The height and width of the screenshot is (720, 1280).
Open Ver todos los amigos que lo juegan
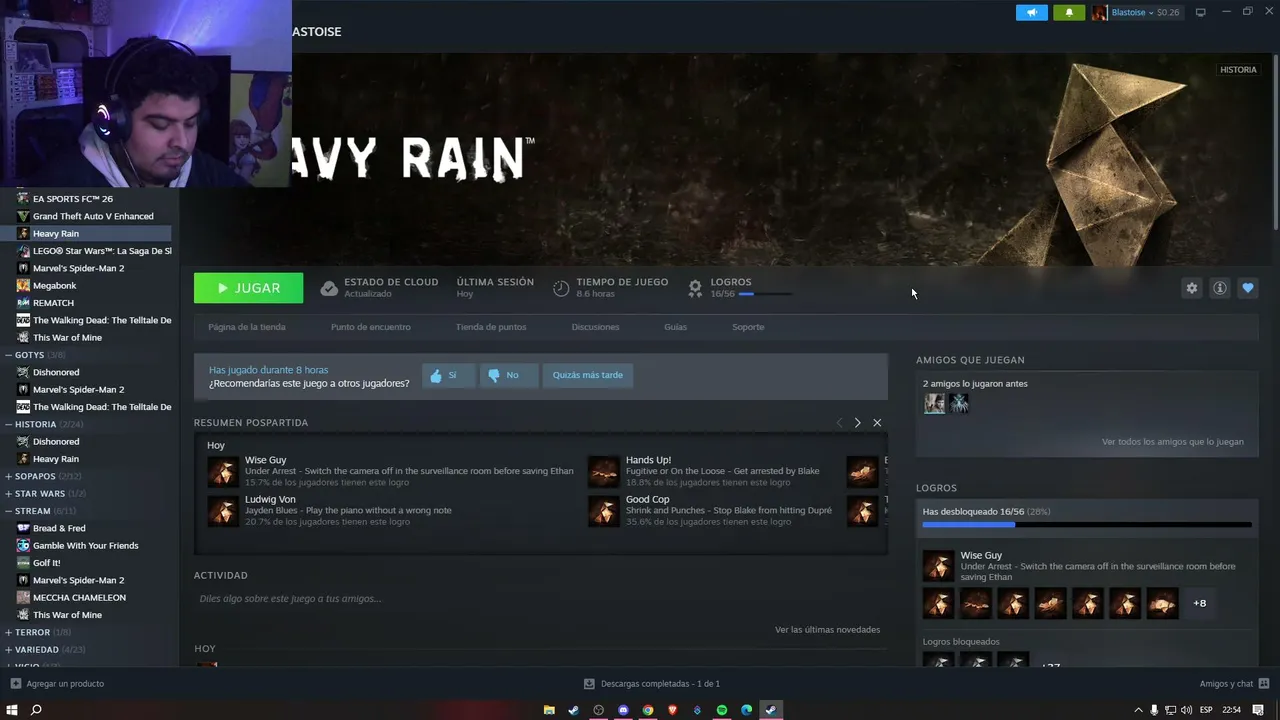click(x=1173, y=442)
